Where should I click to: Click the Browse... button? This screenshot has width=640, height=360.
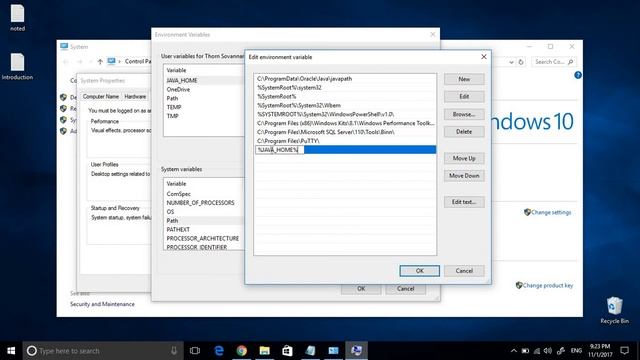(464, 114)
